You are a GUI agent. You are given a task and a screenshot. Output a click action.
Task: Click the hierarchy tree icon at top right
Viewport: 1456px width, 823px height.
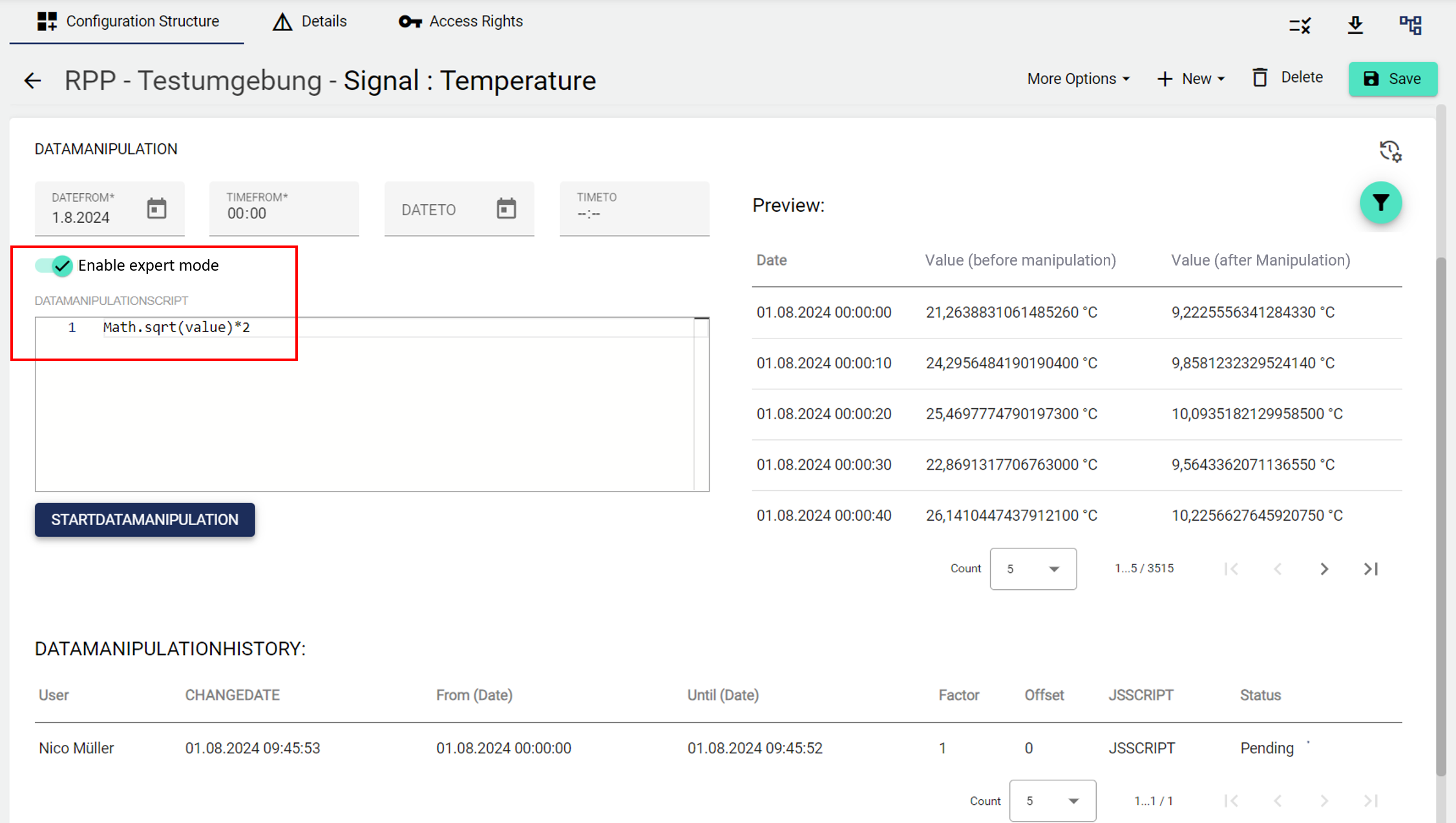point(1410,25)
